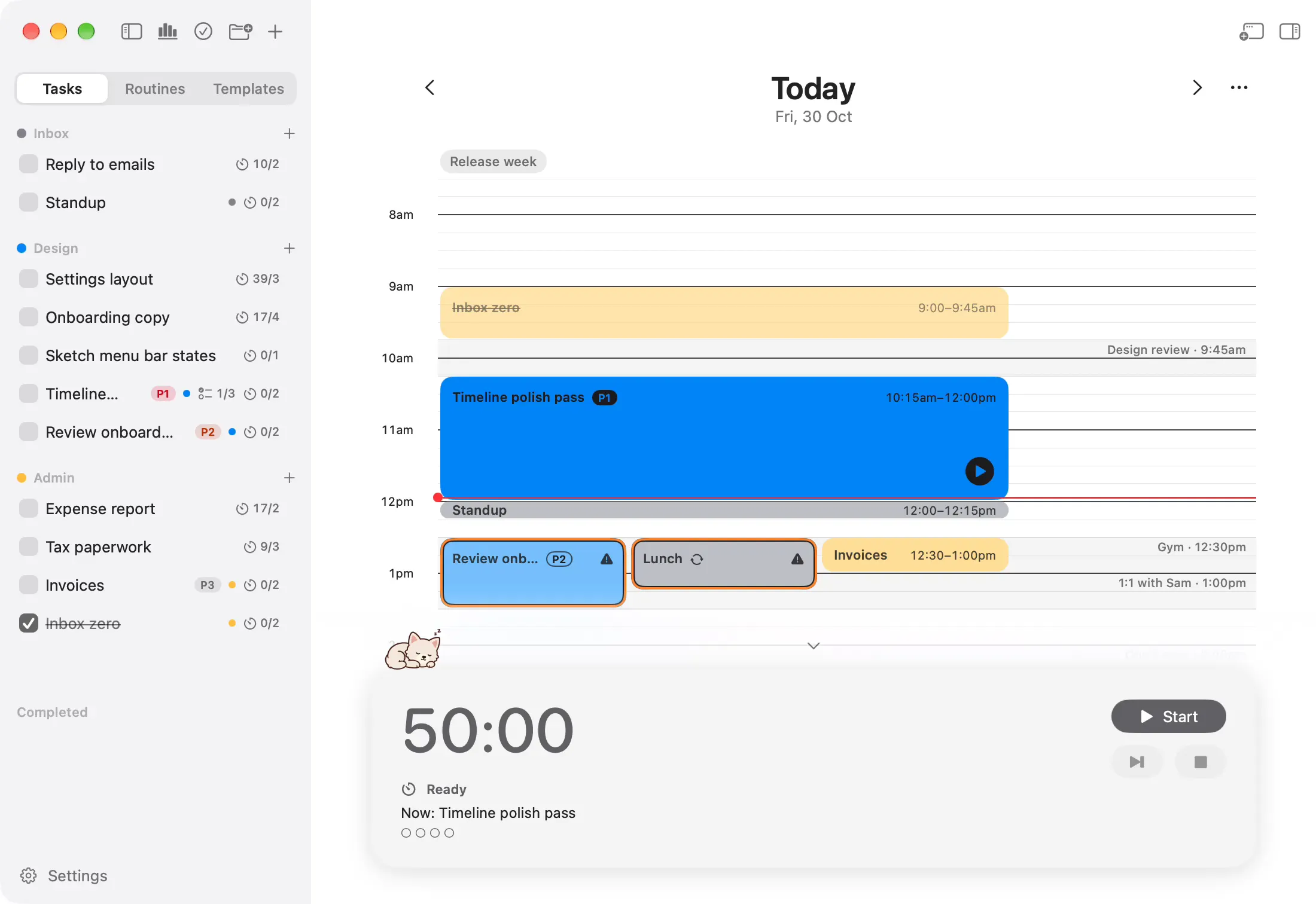Toggle the right sidebar panel icon

tap(1290, 31)
